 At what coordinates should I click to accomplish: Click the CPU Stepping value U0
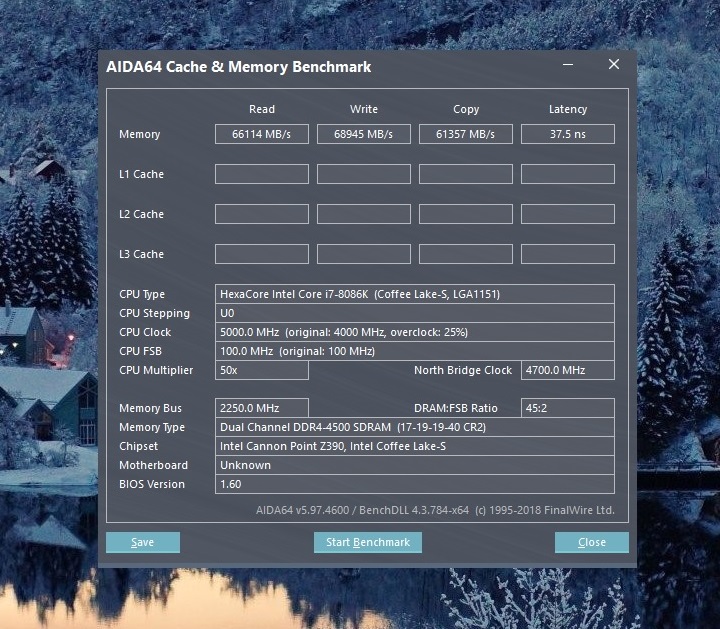[x=415, y=313]
